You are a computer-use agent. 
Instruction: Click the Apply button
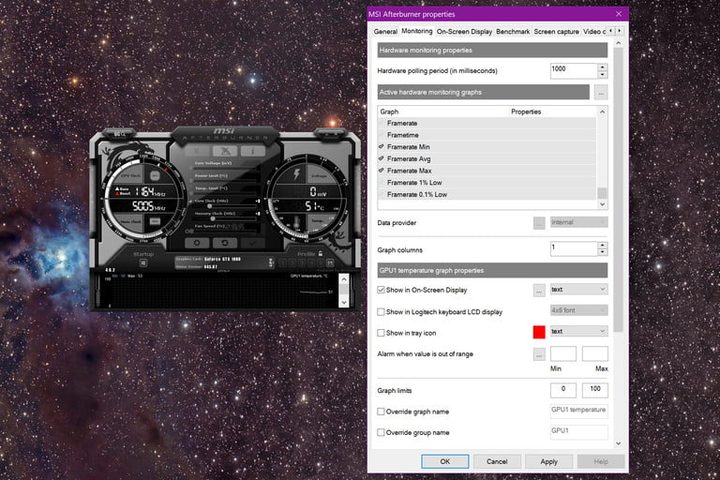pyautogui.click(x=549, y=461)
